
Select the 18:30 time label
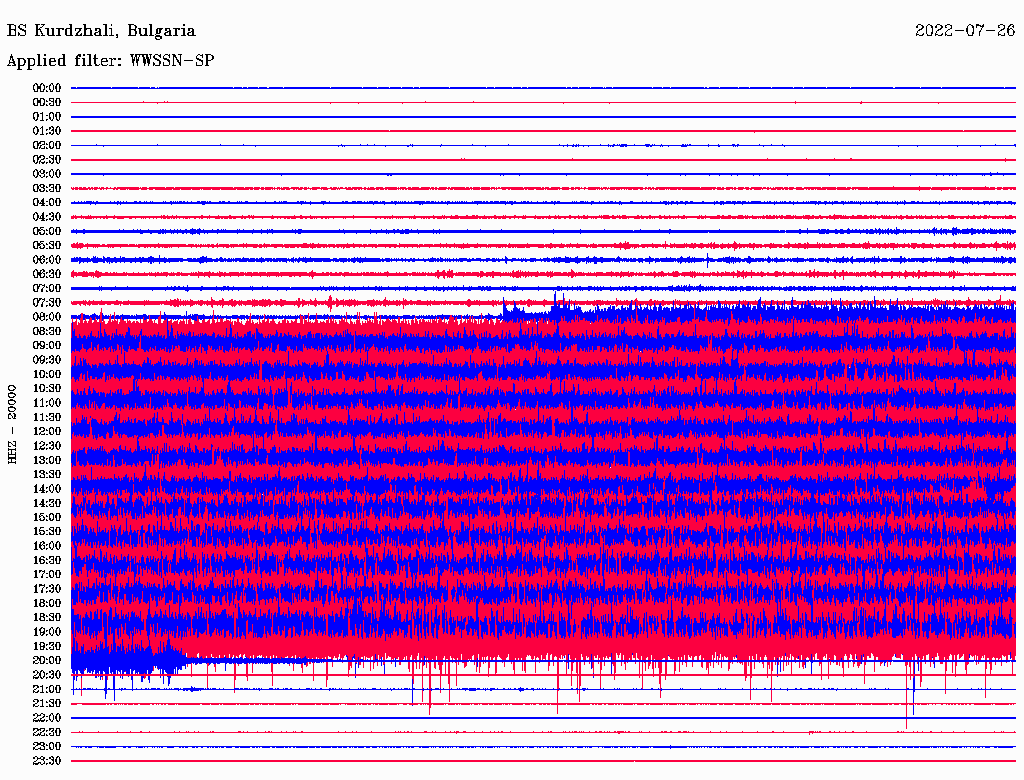tap(47, 618)
